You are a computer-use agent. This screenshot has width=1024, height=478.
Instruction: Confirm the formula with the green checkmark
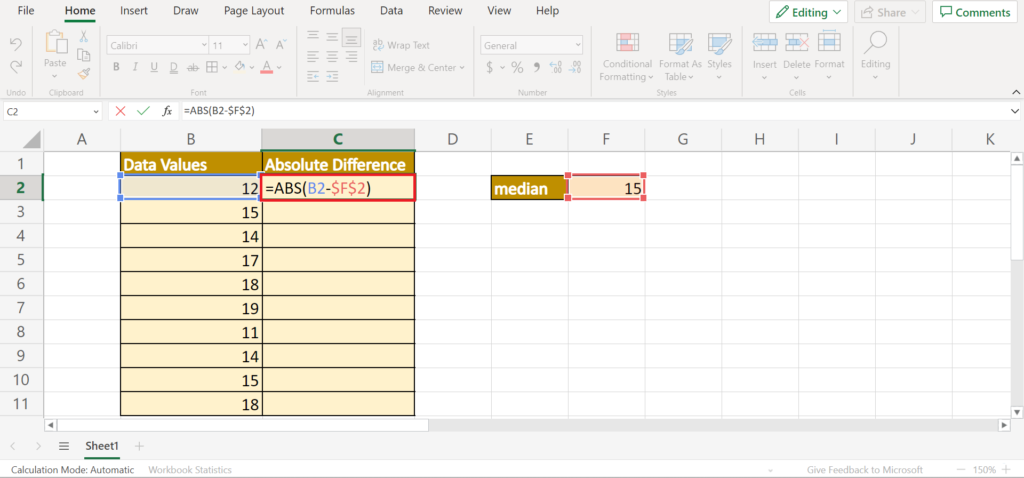click(x=143, y=111)
